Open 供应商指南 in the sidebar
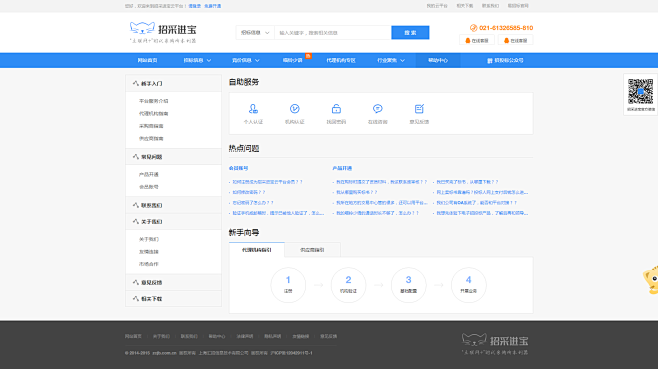The height and width of the screenshot is (369, 658). (x=151, y=139)
